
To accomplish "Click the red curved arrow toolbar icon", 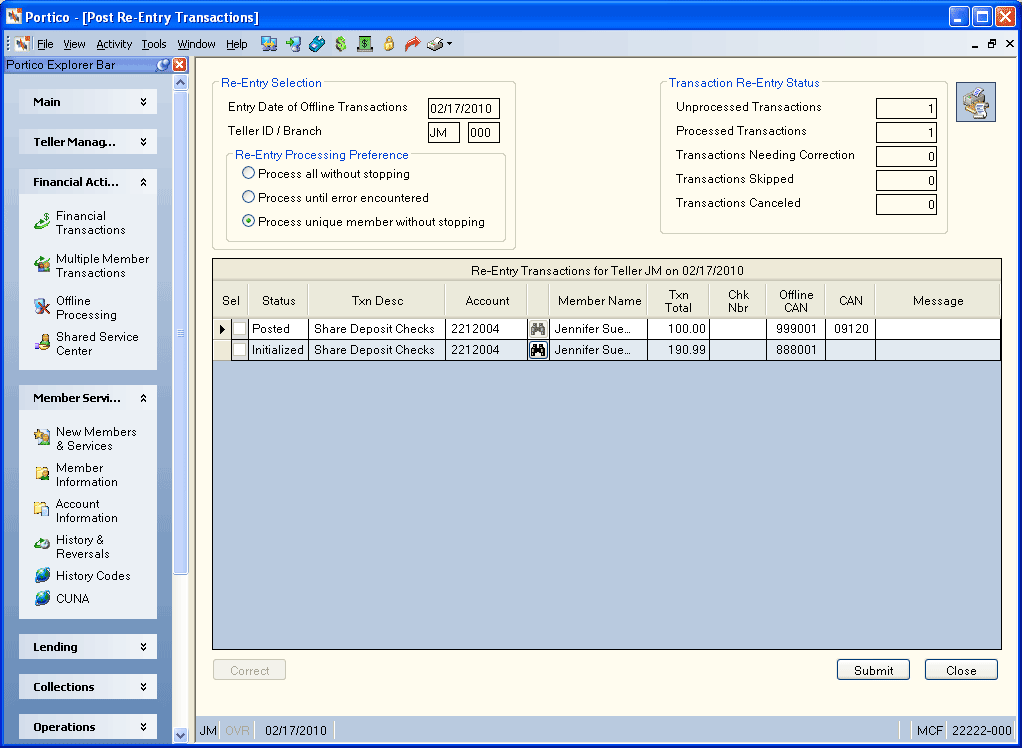I will [x=412, y=44].
